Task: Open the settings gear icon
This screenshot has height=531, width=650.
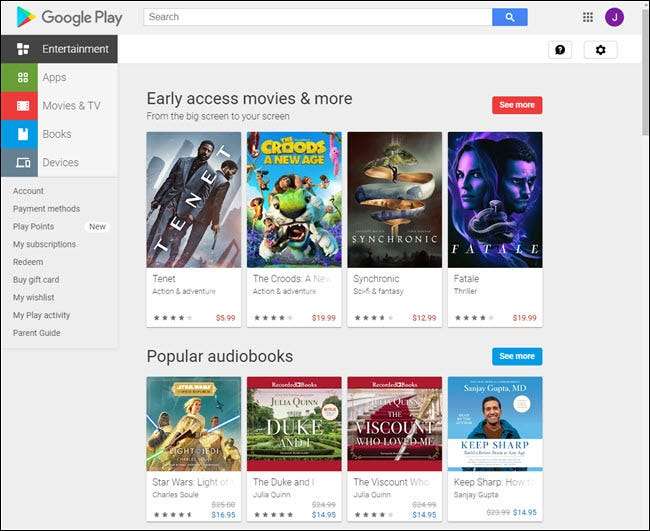Action: point(600,50)
